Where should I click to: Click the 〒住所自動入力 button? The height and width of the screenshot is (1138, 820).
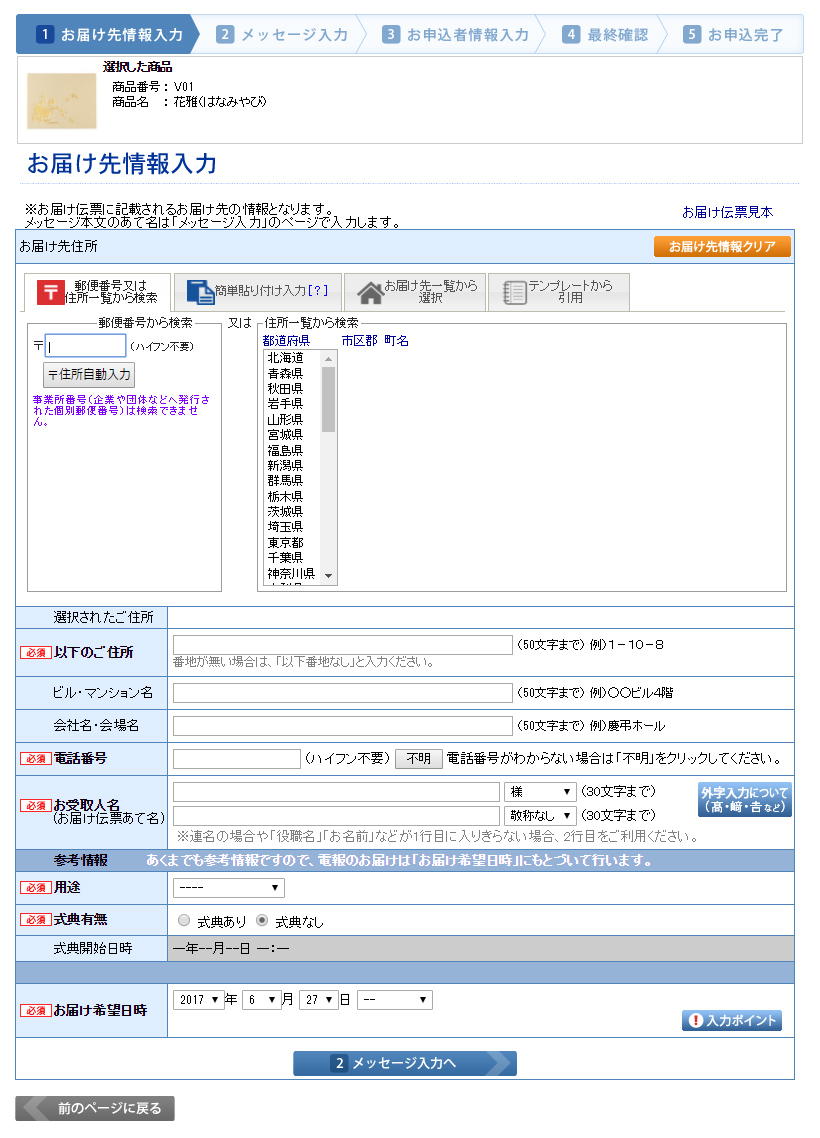point(89,375)
